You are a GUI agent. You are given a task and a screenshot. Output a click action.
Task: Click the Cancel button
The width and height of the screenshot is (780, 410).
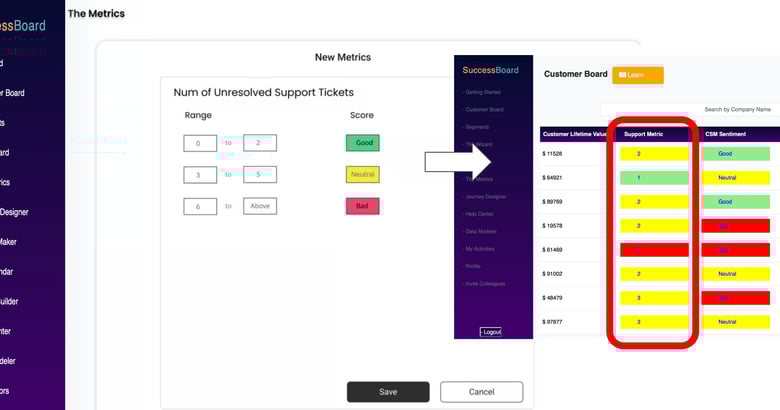pyautogui.click(x=481, y=392)
